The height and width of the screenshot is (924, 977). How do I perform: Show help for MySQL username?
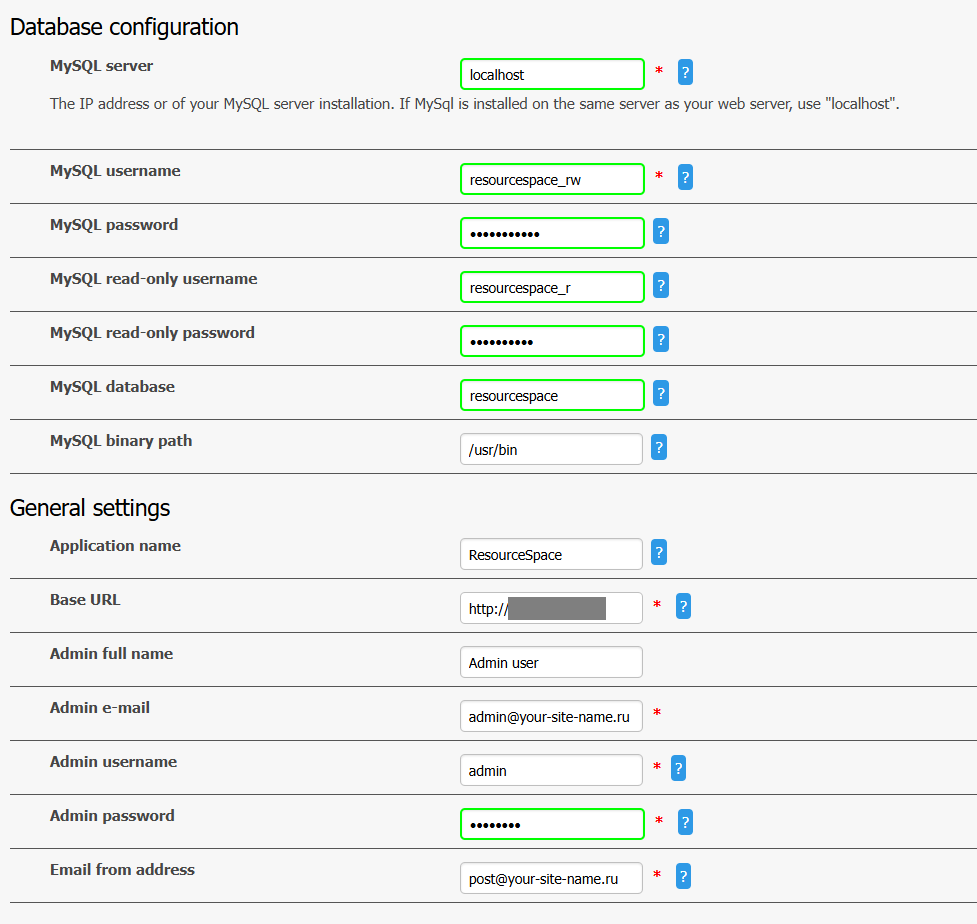[x=685, y=178]
